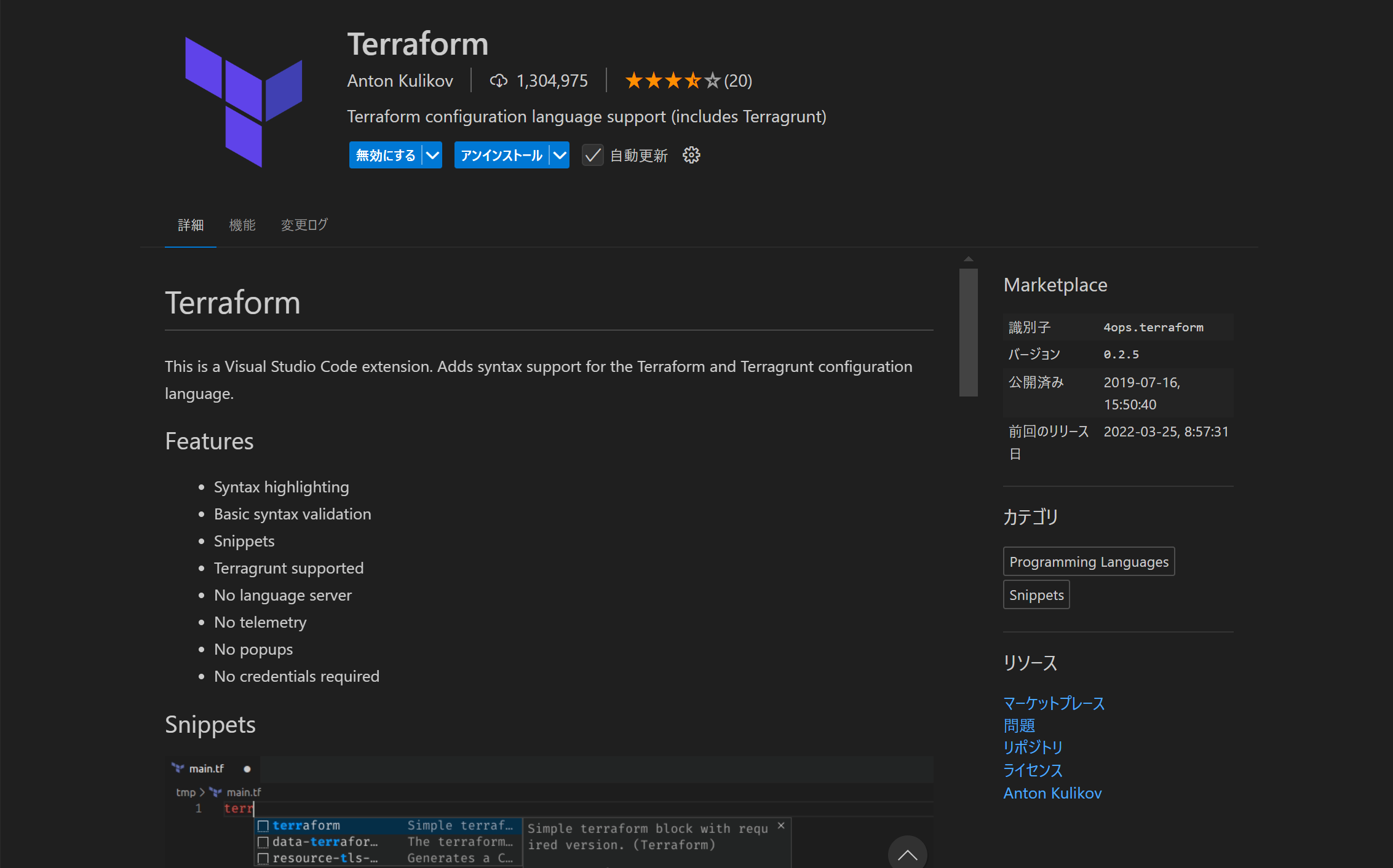Click 'Basic syntax validation' list item

[293, 514]
